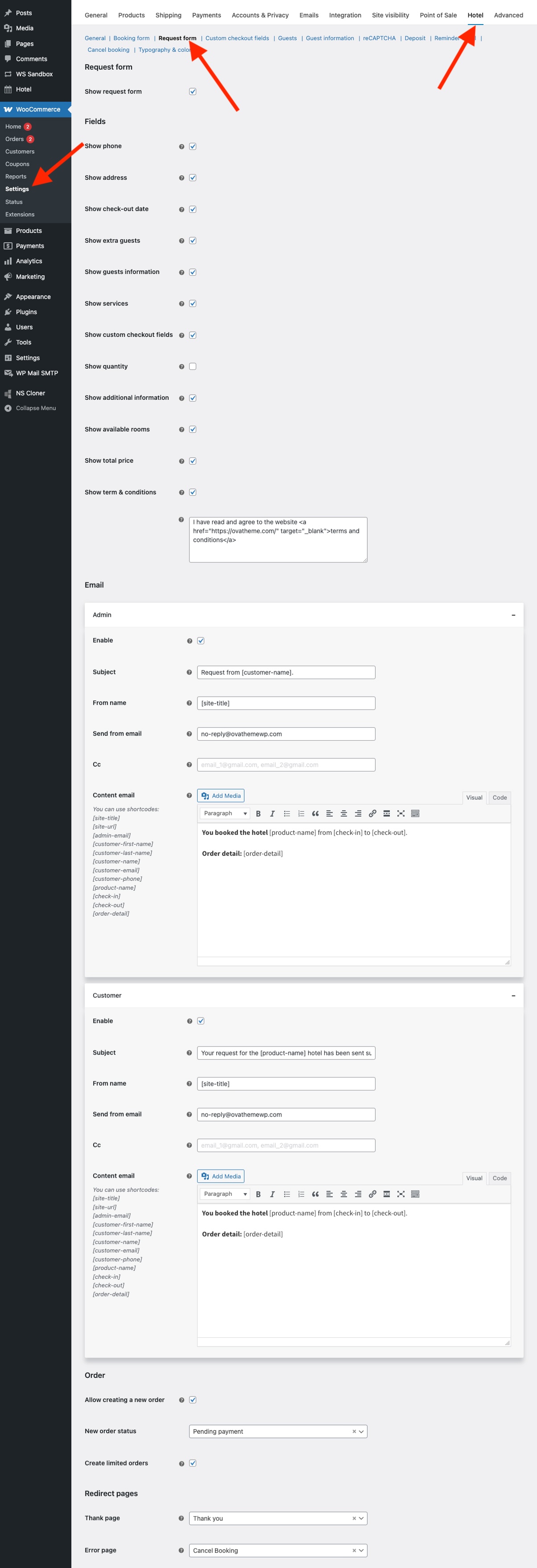Open the Thank page dropdown
537x1568 pixels.
pyautogui.click(x=278, y=1518)
